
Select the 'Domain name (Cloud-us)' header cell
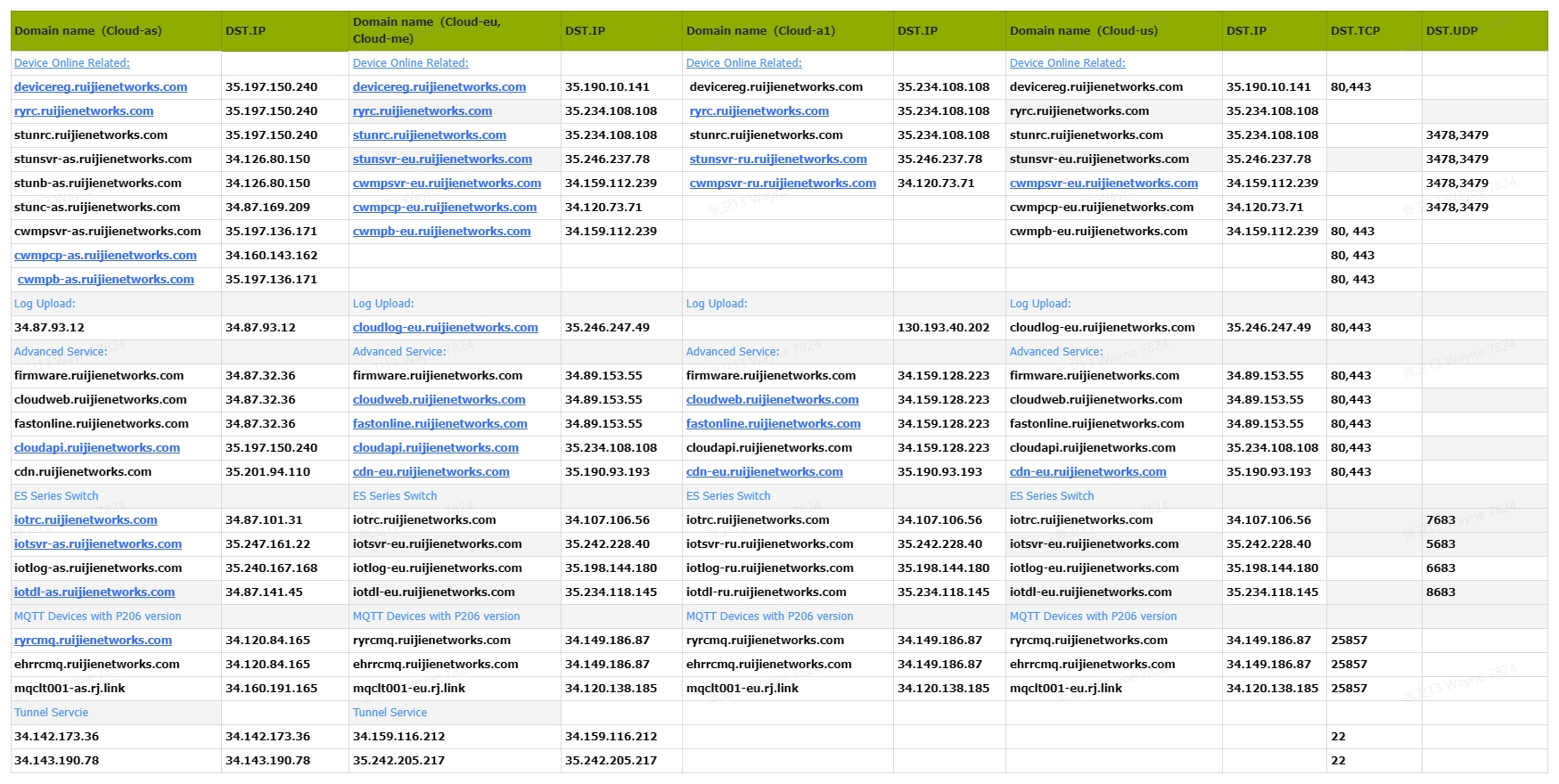[x=1114, y=31]
